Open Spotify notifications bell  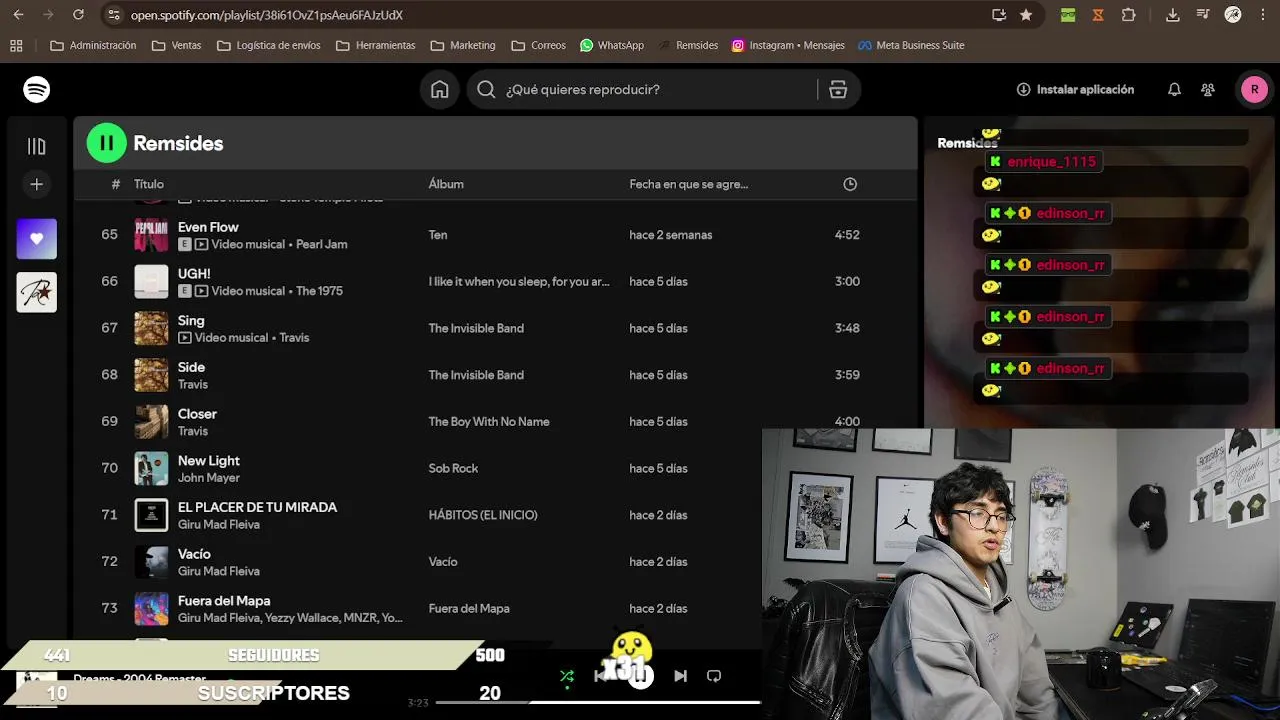click(1174, 90)
